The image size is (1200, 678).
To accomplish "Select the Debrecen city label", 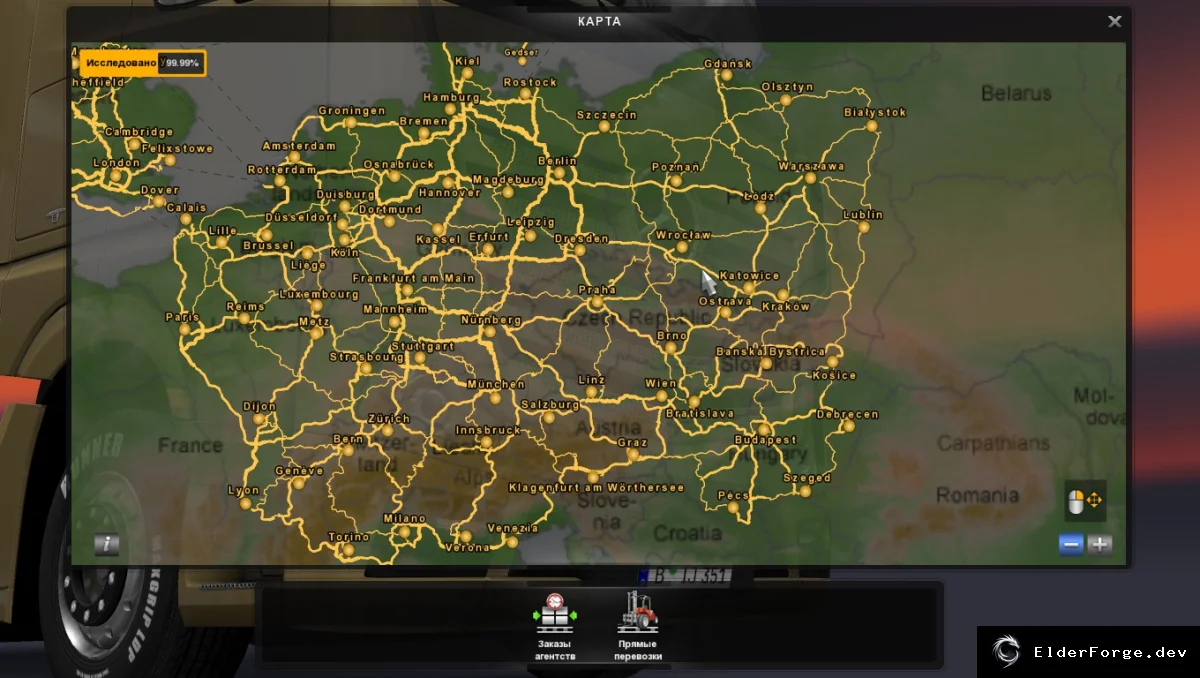I will point(847,414).
